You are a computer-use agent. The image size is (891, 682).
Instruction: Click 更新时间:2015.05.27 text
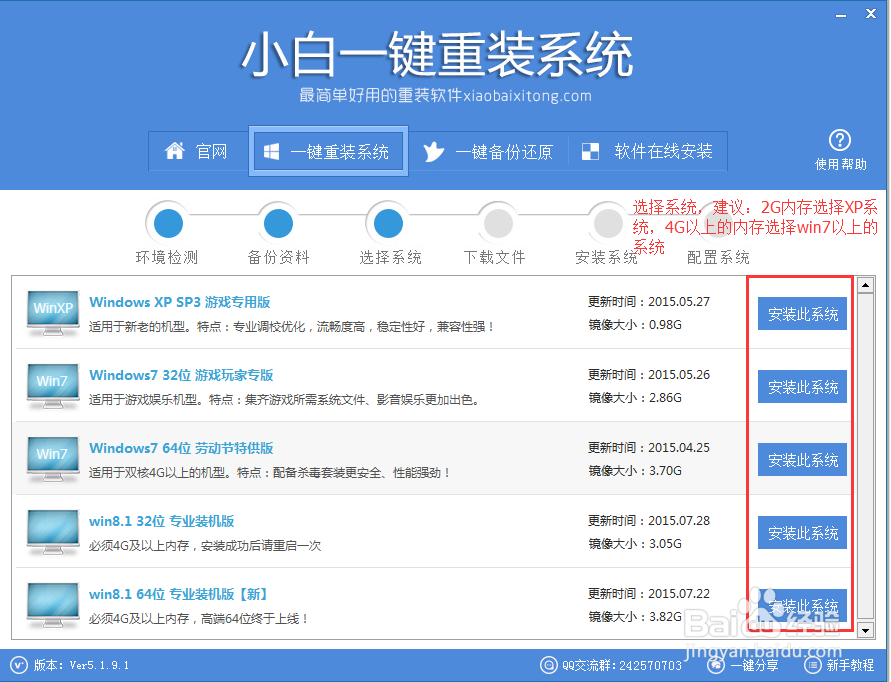click(x=649, y=302)
